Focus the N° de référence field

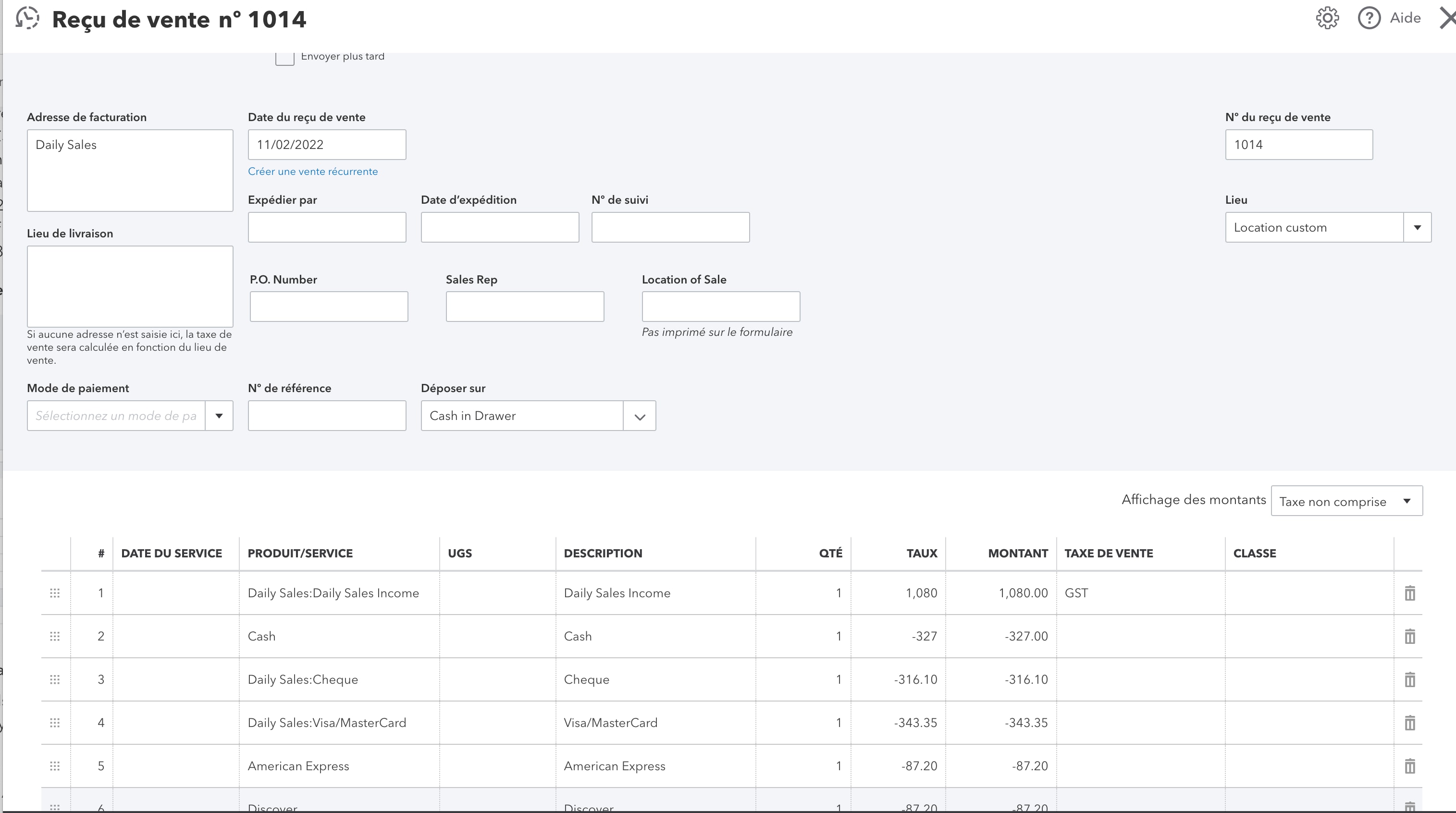tap(327, 416)
